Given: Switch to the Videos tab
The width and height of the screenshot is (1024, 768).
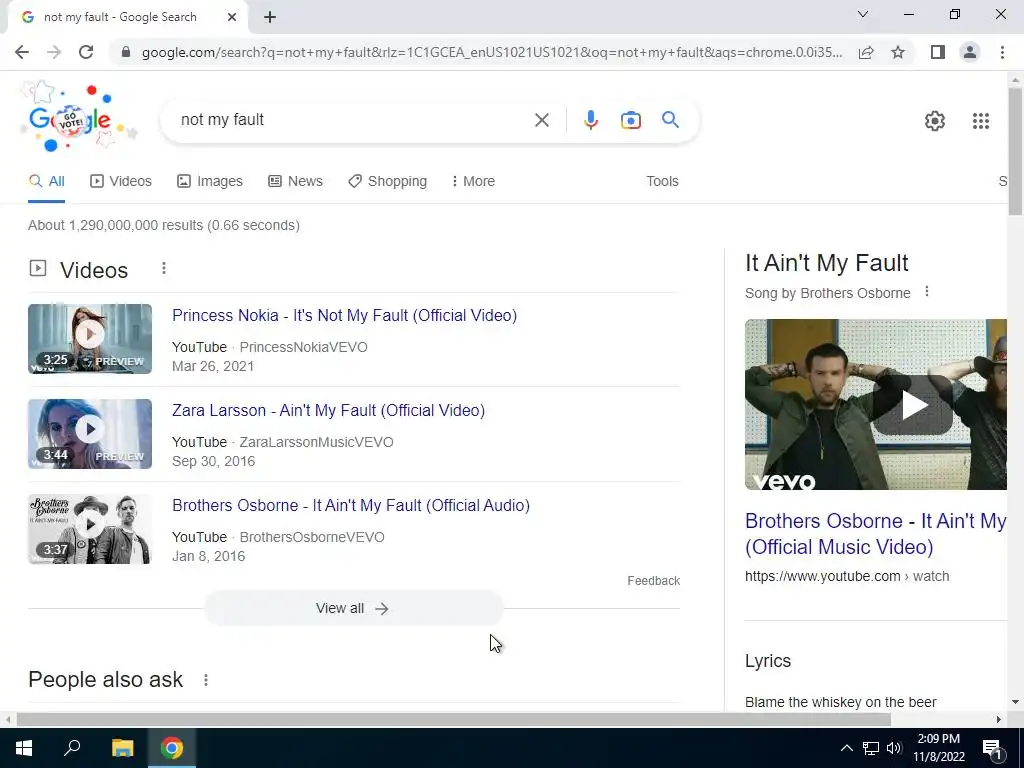Looking at the screenshot, I should 121,182.
